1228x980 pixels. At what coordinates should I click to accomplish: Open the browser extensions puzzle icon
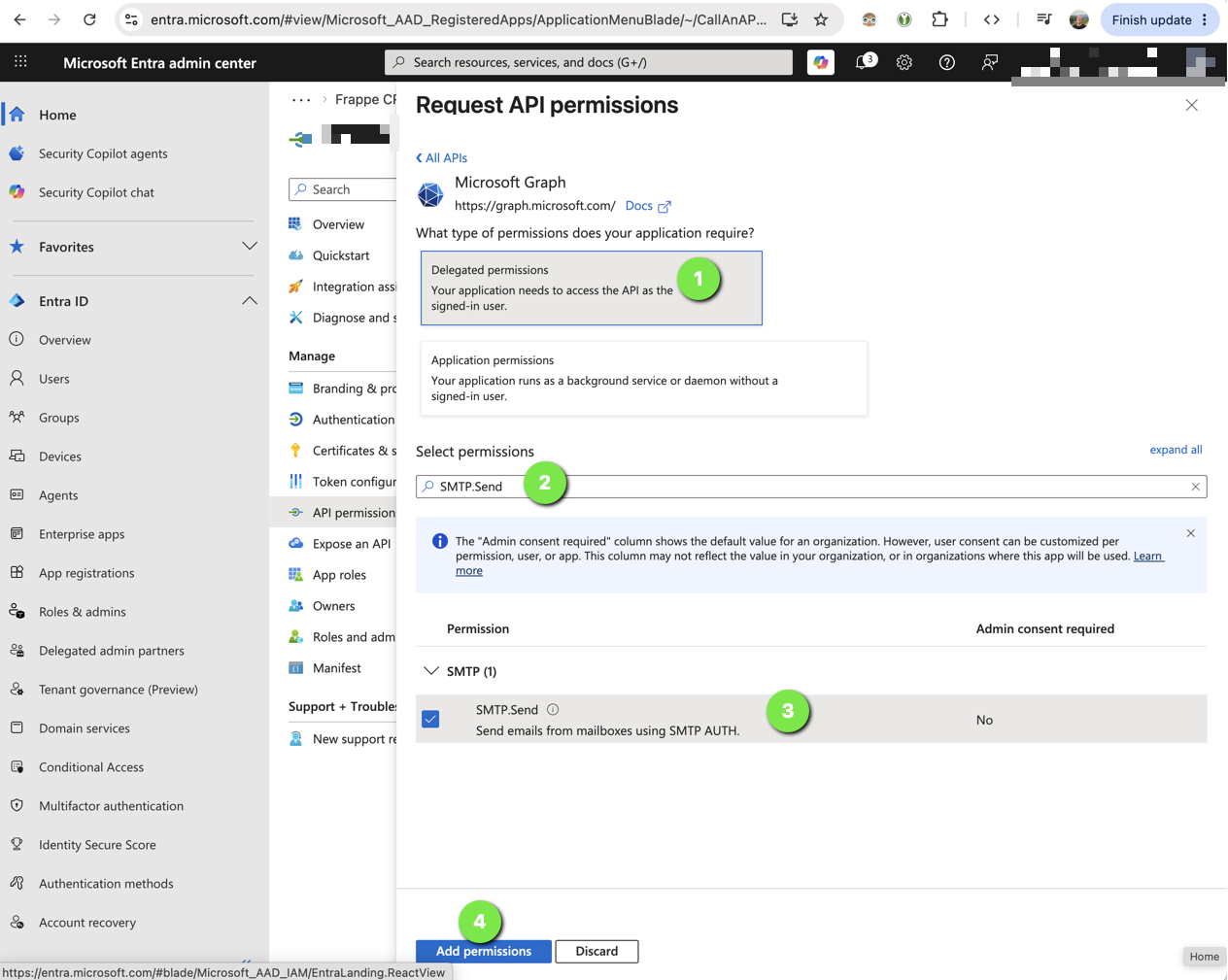click(x=939, y=19)
